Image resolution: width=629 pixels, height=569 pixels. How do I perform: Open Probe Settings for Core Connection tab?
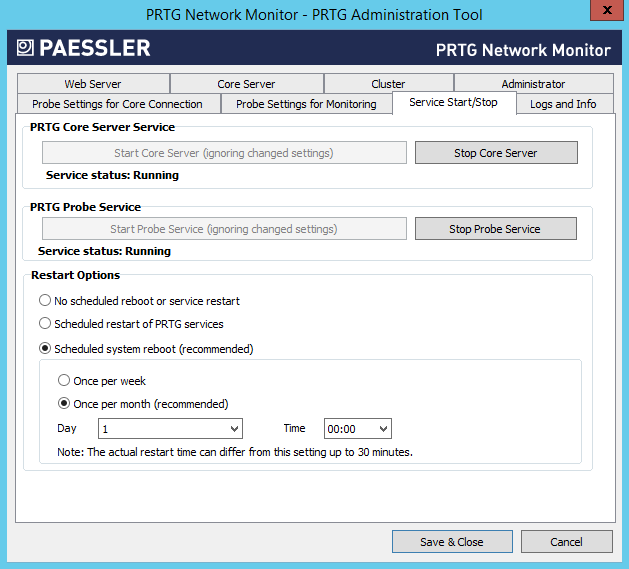coord(117,104)
